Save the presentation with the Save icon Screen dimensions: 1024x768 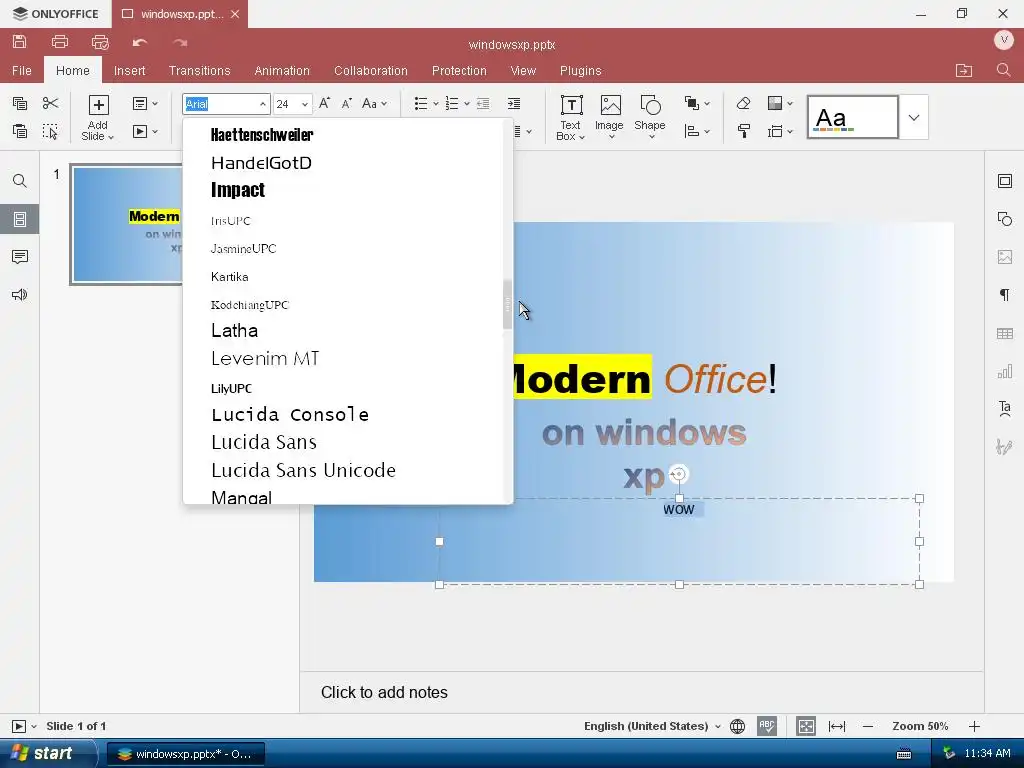pyautogui.click(x=20, y=42)
